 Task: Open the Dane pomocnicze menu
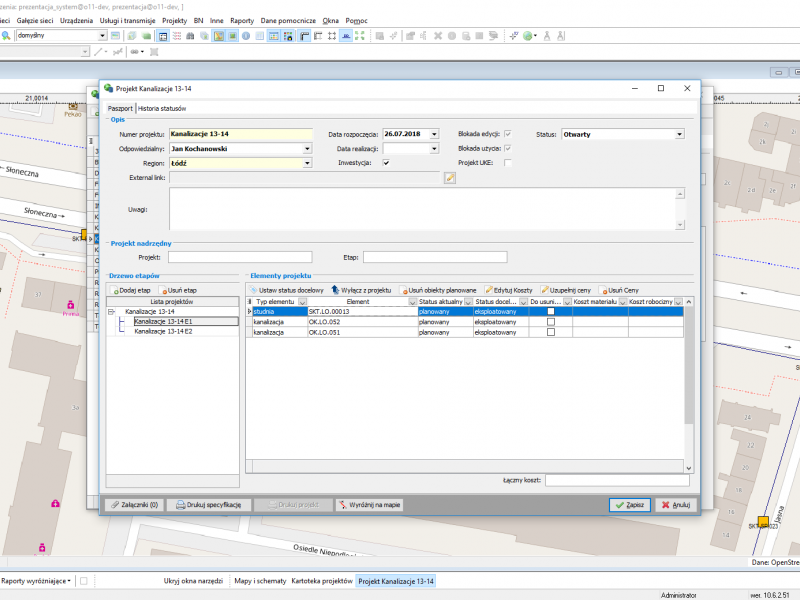(x=288, y=20)
